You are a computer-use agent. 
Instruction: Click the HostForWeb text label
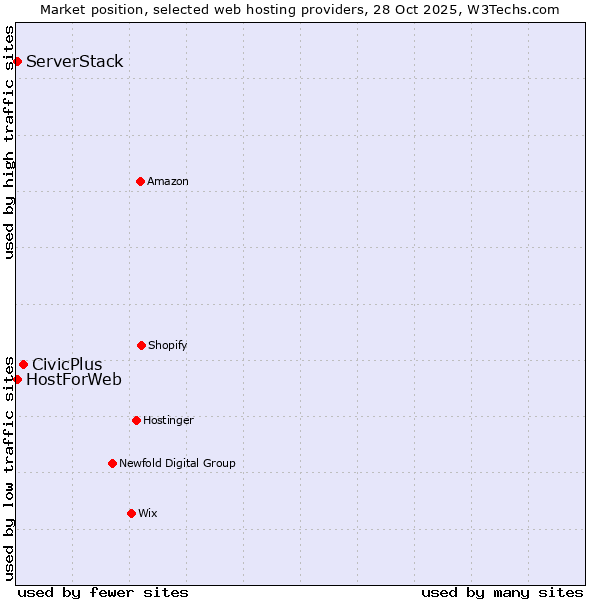pos(74,379)
